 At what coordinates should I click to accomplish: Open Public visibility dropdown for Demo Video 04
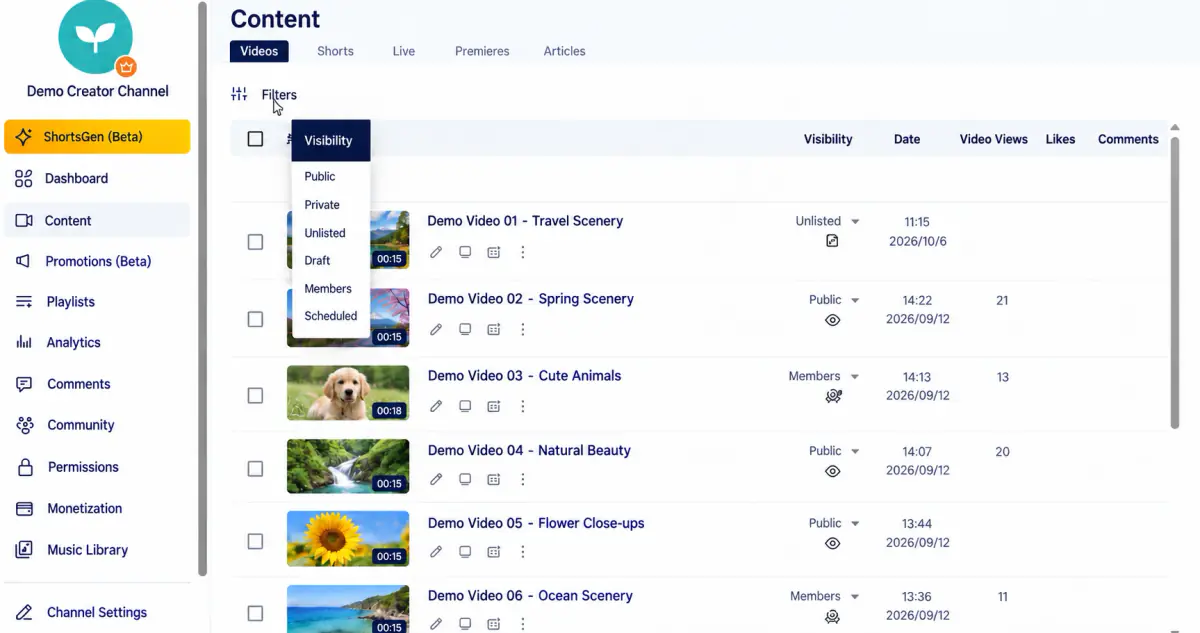tap(834, 451)
